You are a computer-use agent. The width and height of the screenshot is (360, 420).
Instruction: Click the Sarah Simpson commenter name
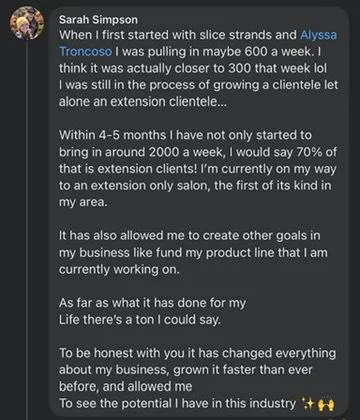(x=98, y=20)
